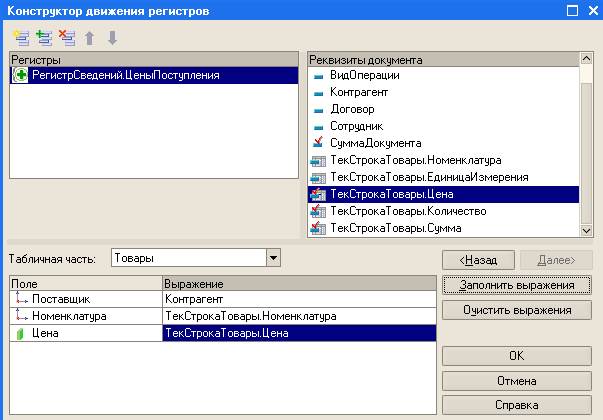Screen dimensions: 603x420
Task: Select the Контрагент attribute in the list
Action: [358, 93]
